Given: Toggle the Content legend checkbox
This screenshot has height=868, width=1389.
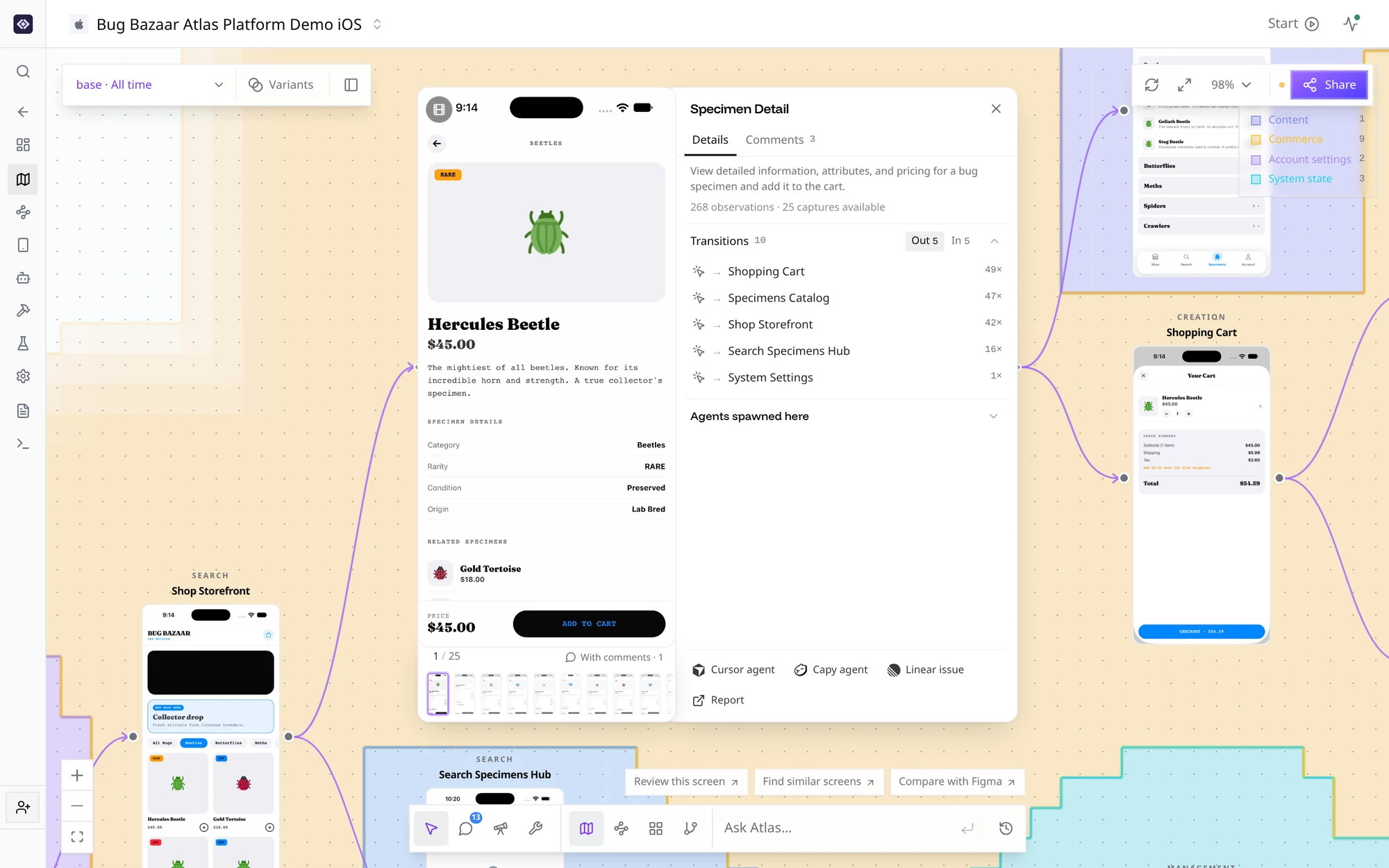Looking at the screenshot, I should tap(1256, 120).
